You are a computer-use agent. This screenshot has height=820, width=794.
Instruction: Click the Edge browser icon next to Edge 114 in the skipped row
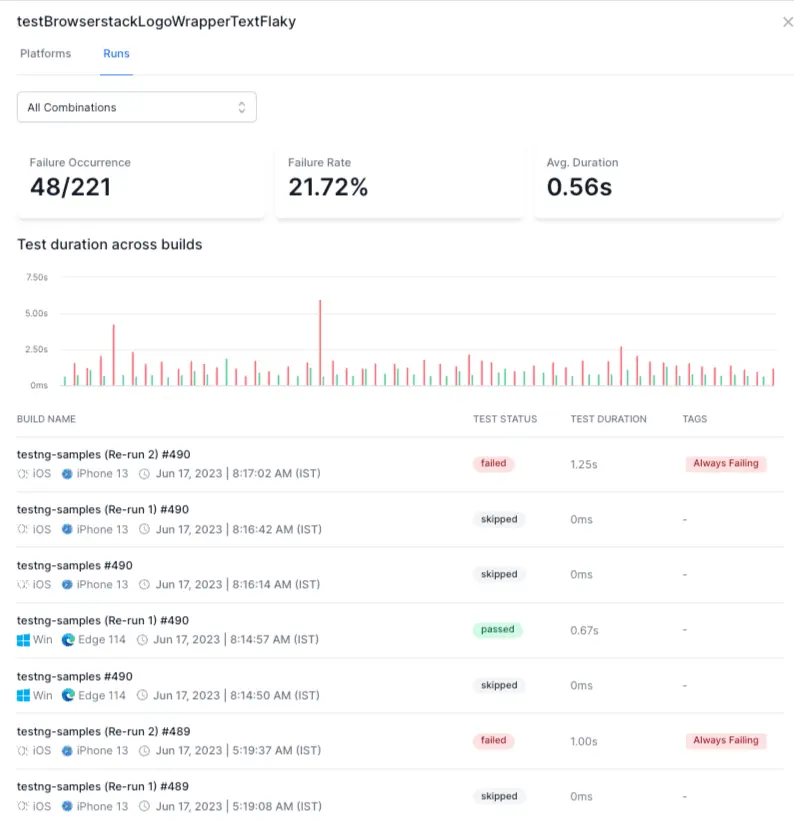point(68,695)
